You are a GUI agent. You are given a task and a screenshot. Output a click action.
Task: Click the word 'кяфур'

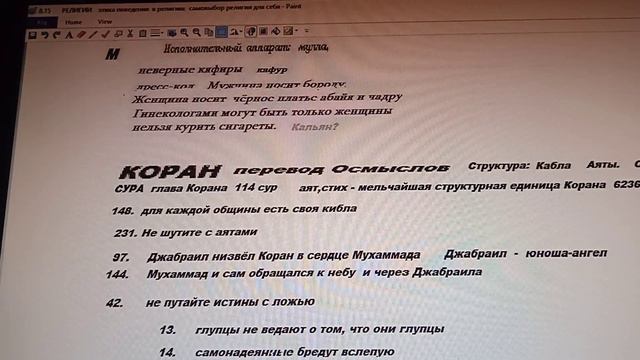(x=272, y=70)
